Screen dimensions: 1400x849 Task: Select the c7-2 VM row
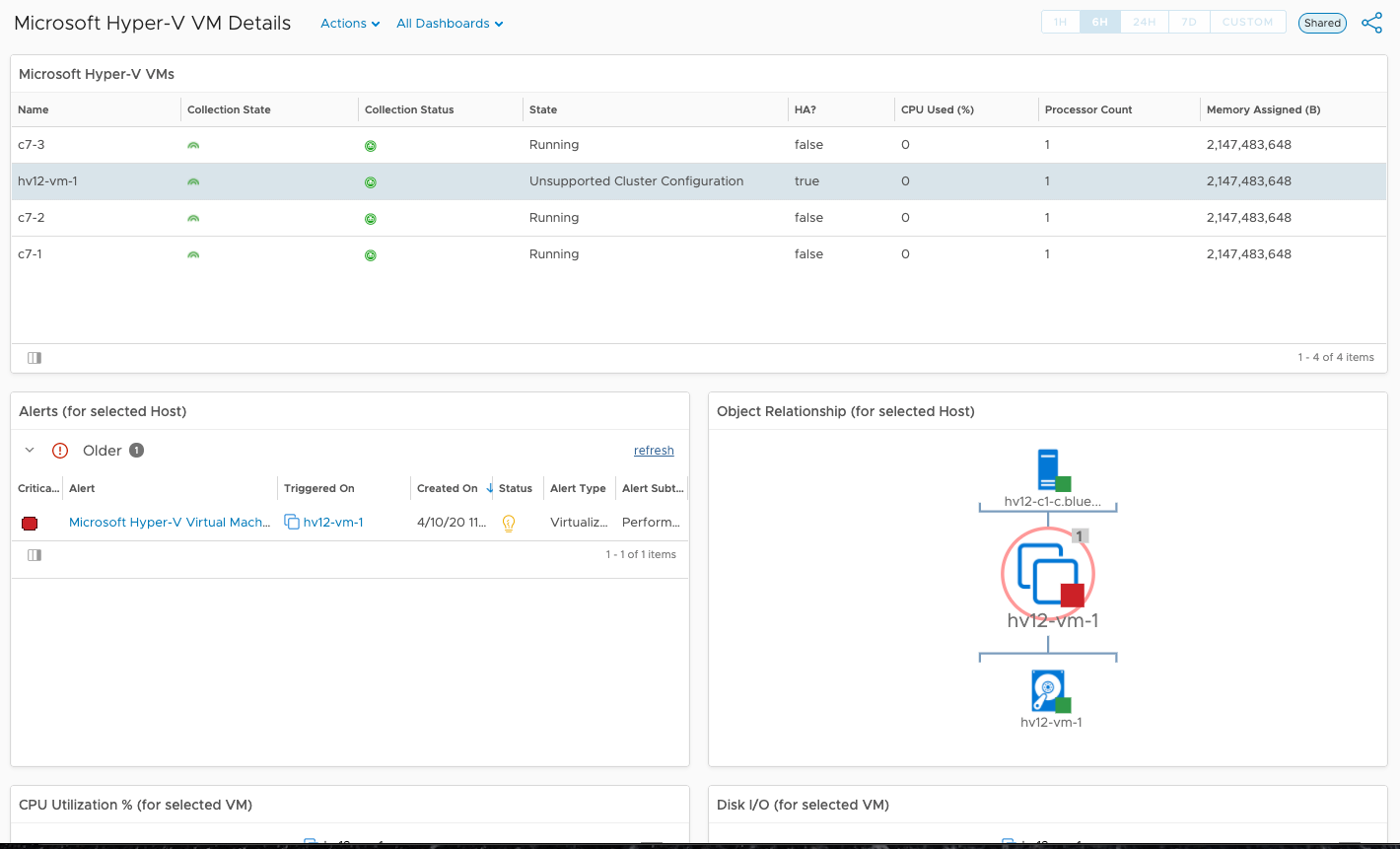coord(699,218)
